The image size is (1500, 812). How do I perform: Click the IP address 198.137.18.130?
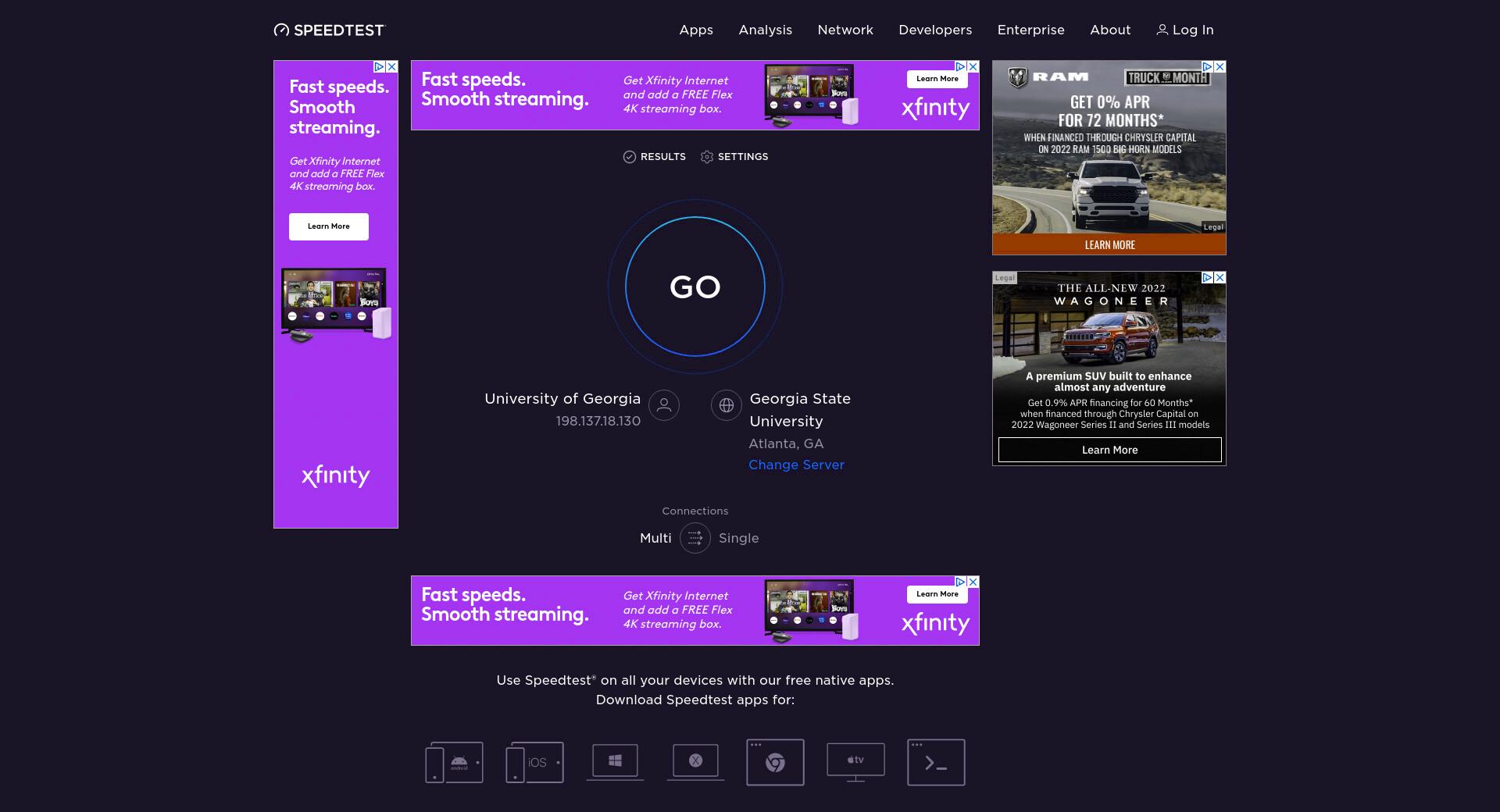tap(598, 422)
